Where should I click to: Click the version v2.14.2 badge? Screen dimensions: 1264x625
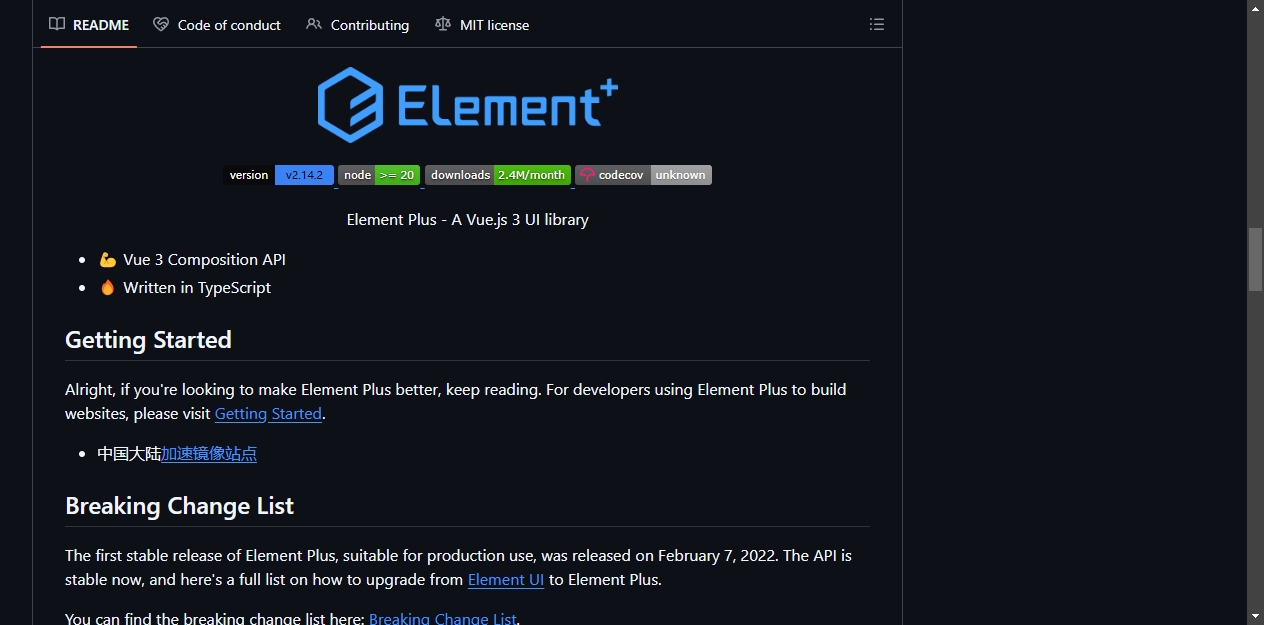pos(278,175)
